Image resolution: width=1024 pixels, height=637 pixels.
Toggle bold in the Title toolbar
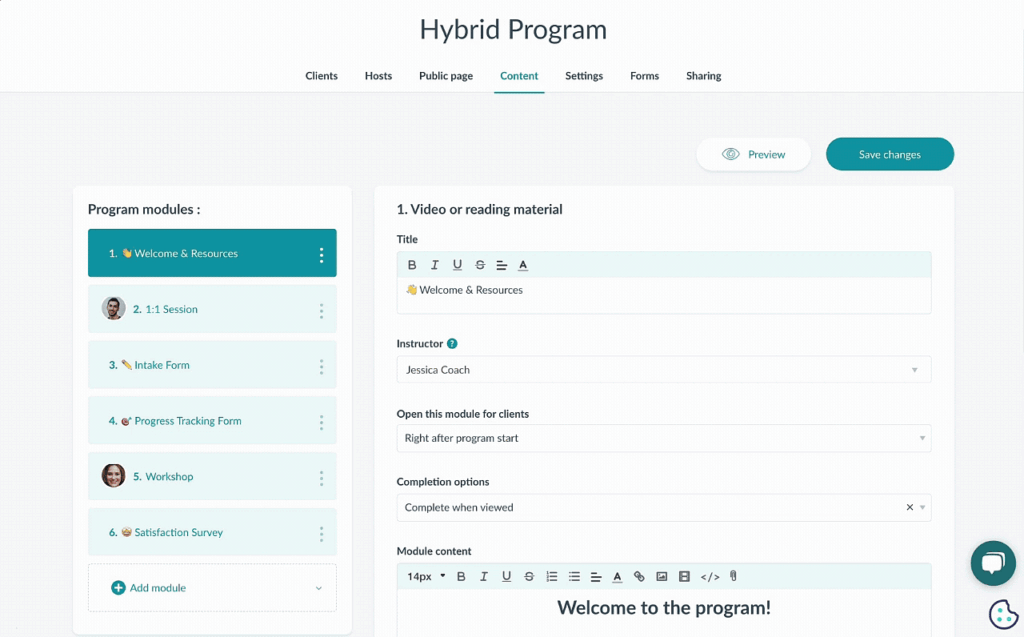coord(412,265)
